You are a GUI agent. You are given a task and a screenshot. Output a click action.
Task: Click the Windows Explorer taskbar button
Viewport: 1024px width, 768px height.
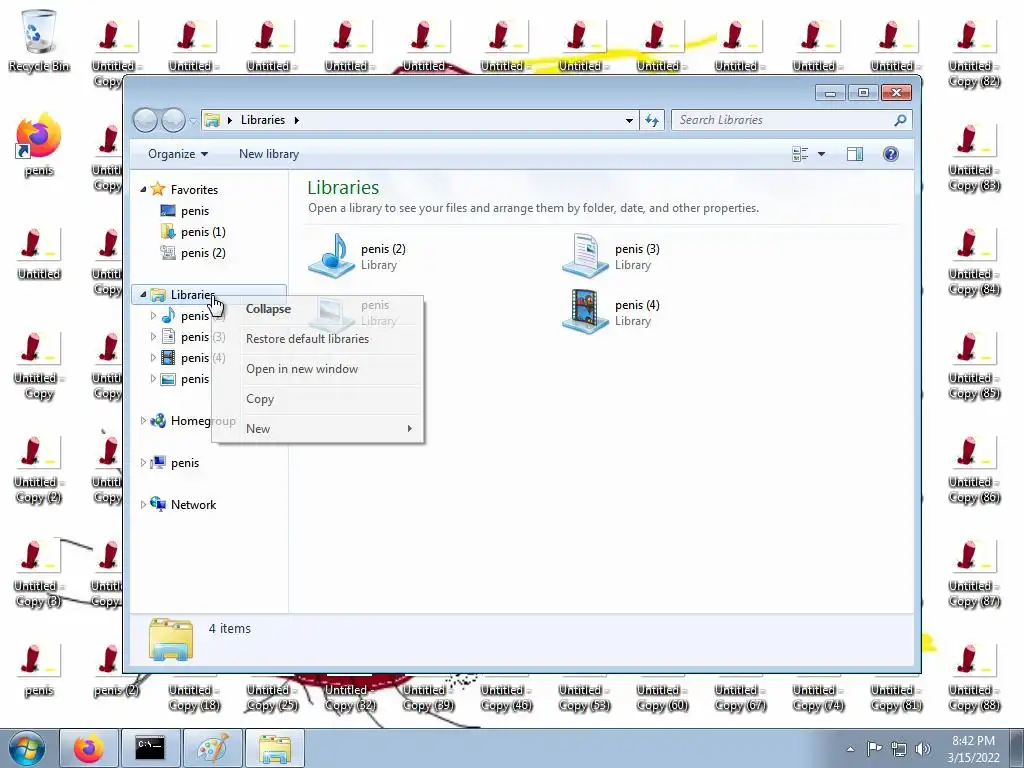point(275,748)
